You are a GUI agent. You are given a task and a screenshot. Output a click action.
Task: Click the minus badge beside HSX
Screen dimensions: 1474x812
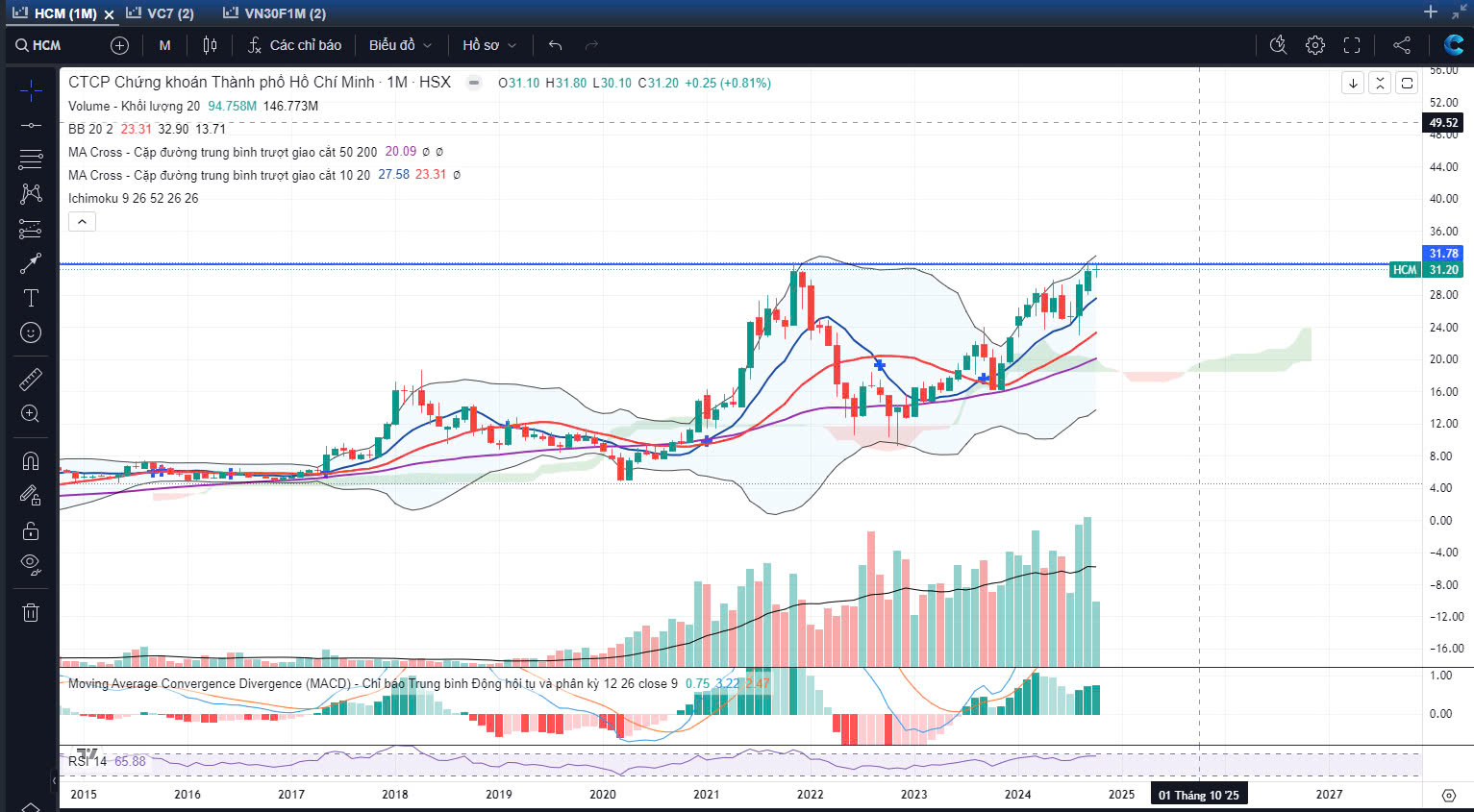[474, 83]
